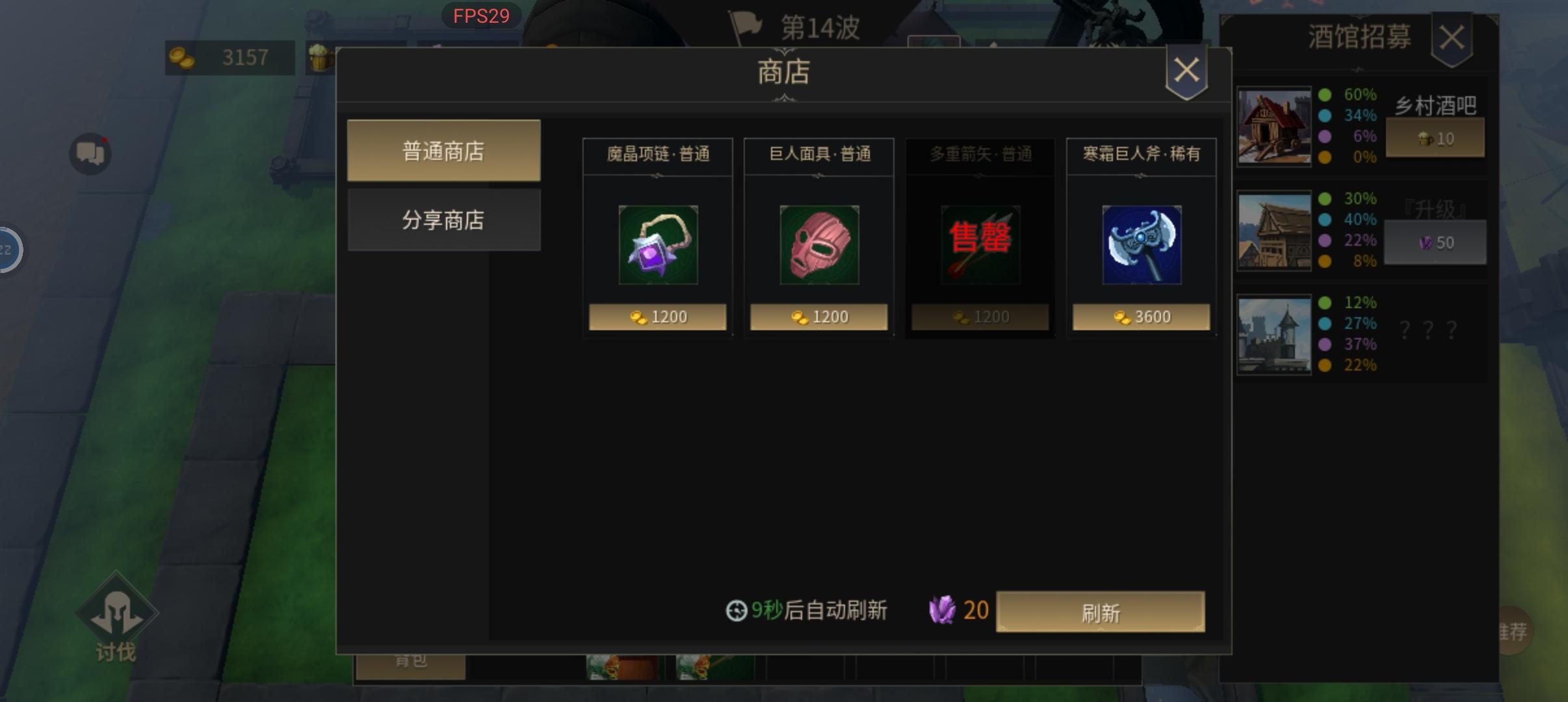Screen dimensions: 1568x702
Task: Switch to the 普通商店 tab
Action: click(x=444, y=151)
